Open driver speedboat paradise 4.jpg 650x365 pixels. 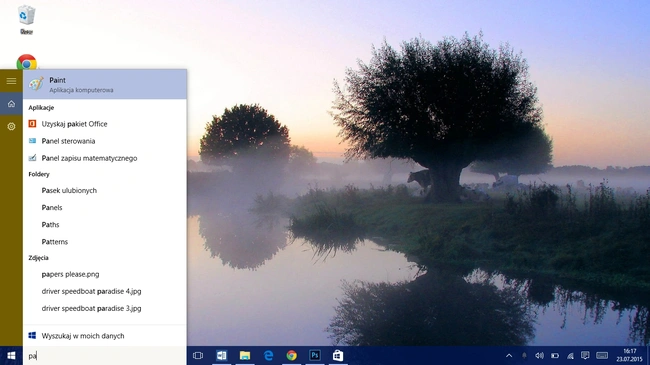tap(105, 291)
